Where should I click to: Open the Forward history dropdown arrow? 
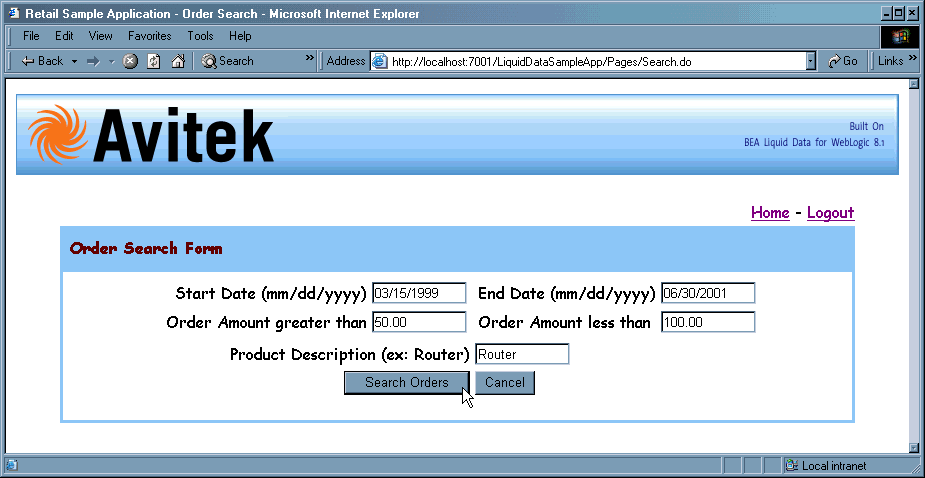[x=111, y=61]
